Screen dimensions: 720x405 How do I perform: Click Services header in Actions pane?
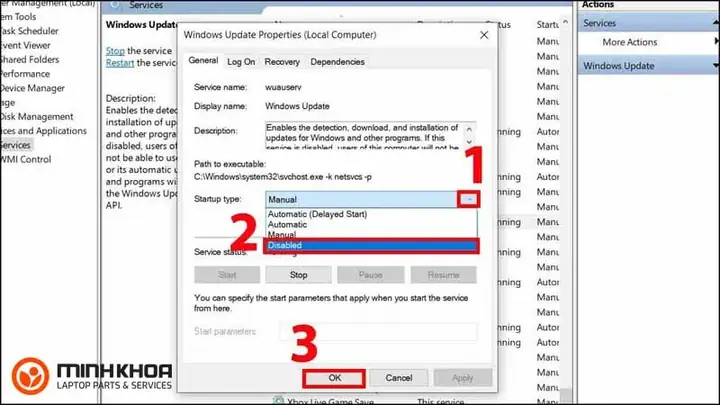coord(648,23)
